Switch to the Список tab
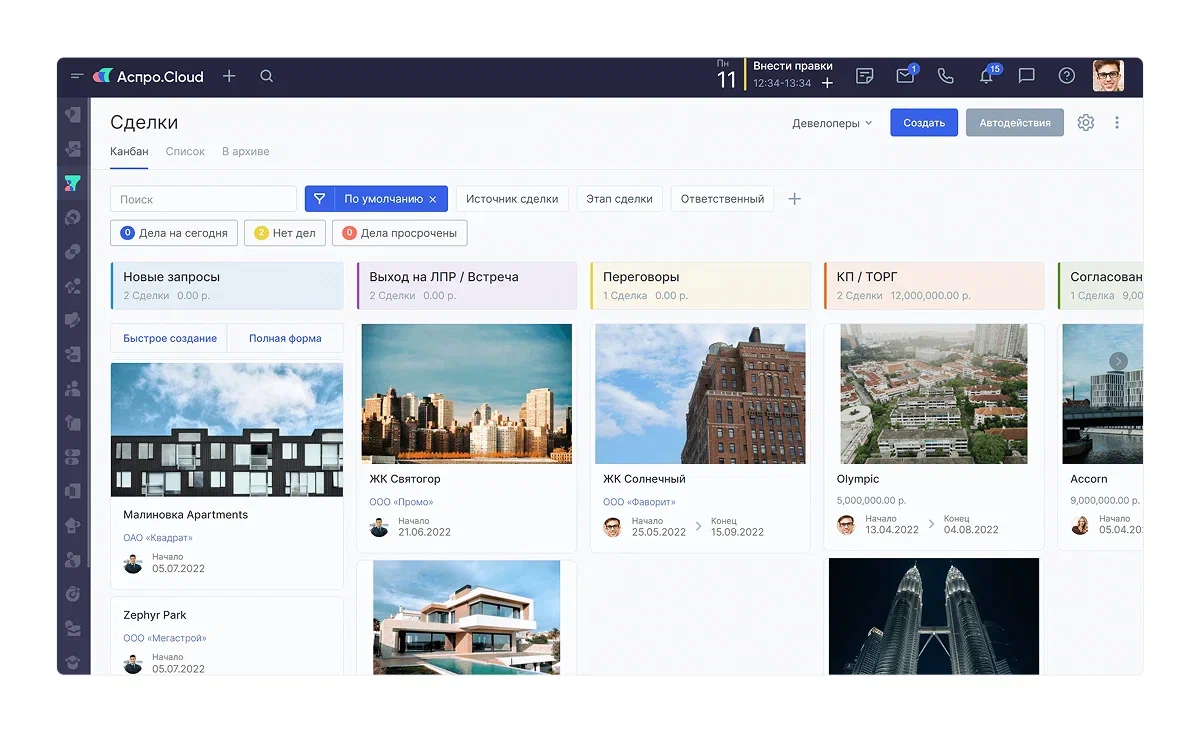This screenshot has height=732, width=1200. (185, 152)
